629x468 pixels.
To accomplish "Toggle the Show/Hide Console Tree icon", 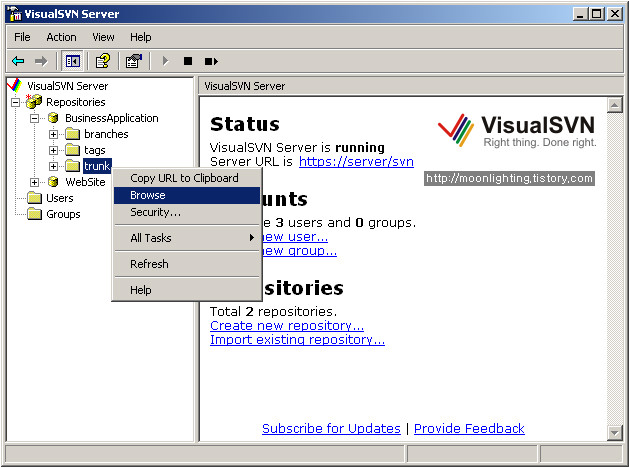I will 73,61.
